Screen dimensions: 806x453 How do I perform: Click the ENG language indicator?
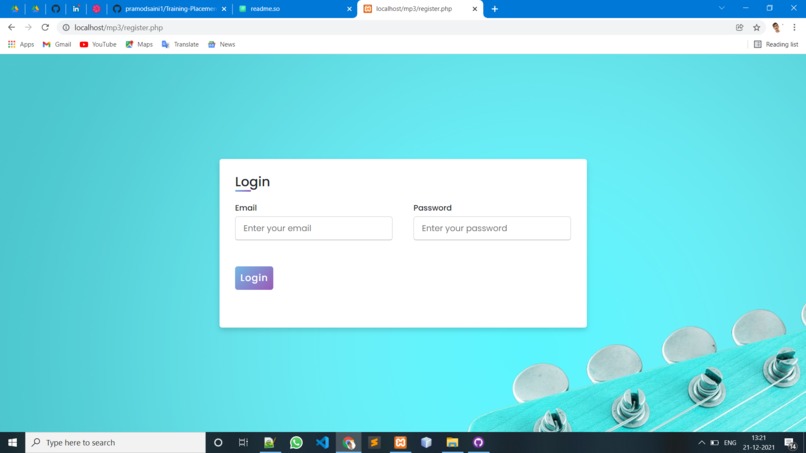coord(730,443)
